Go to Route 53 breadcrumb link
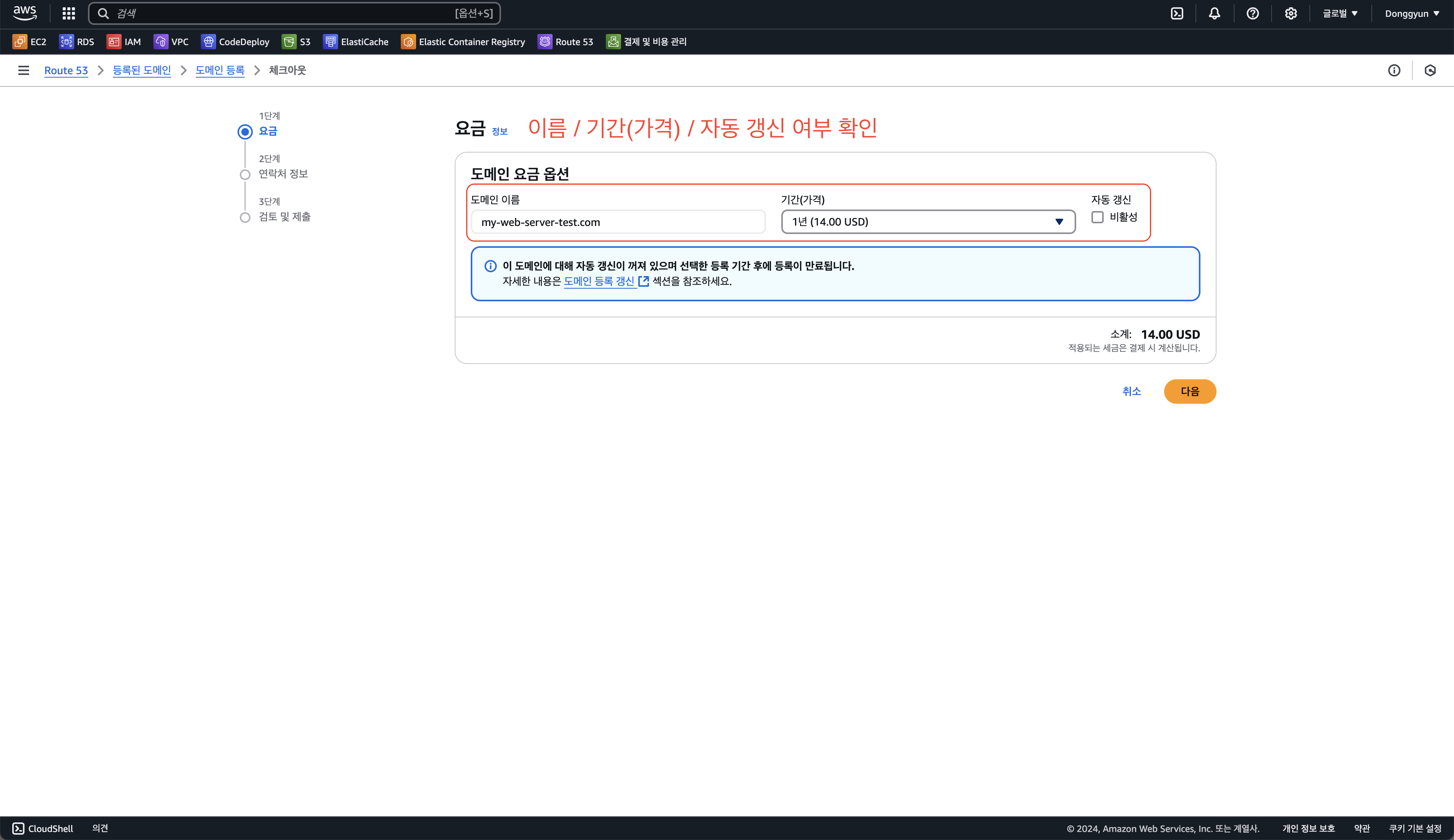The width and height of the screenshot is (1454, 840). (66, 70)
